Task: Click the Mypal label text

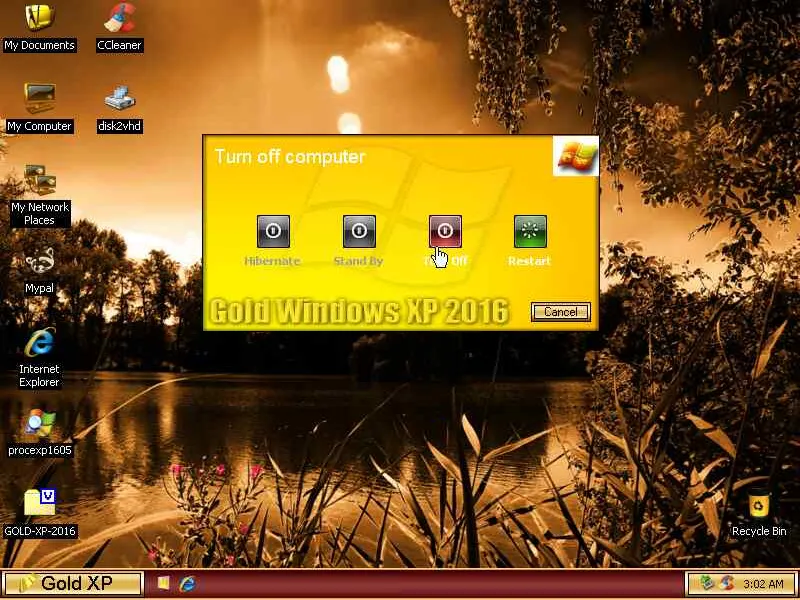Action: [40, 288]
